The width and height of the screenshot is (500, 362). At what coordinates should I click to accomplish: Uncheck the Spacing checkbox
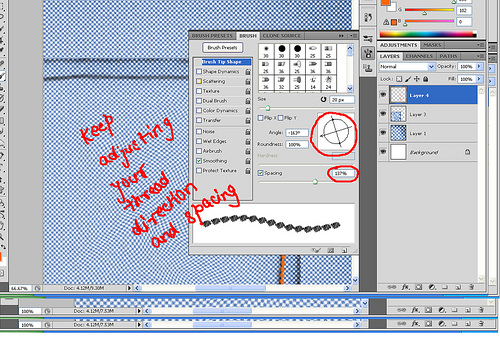[x=261, y=173]
